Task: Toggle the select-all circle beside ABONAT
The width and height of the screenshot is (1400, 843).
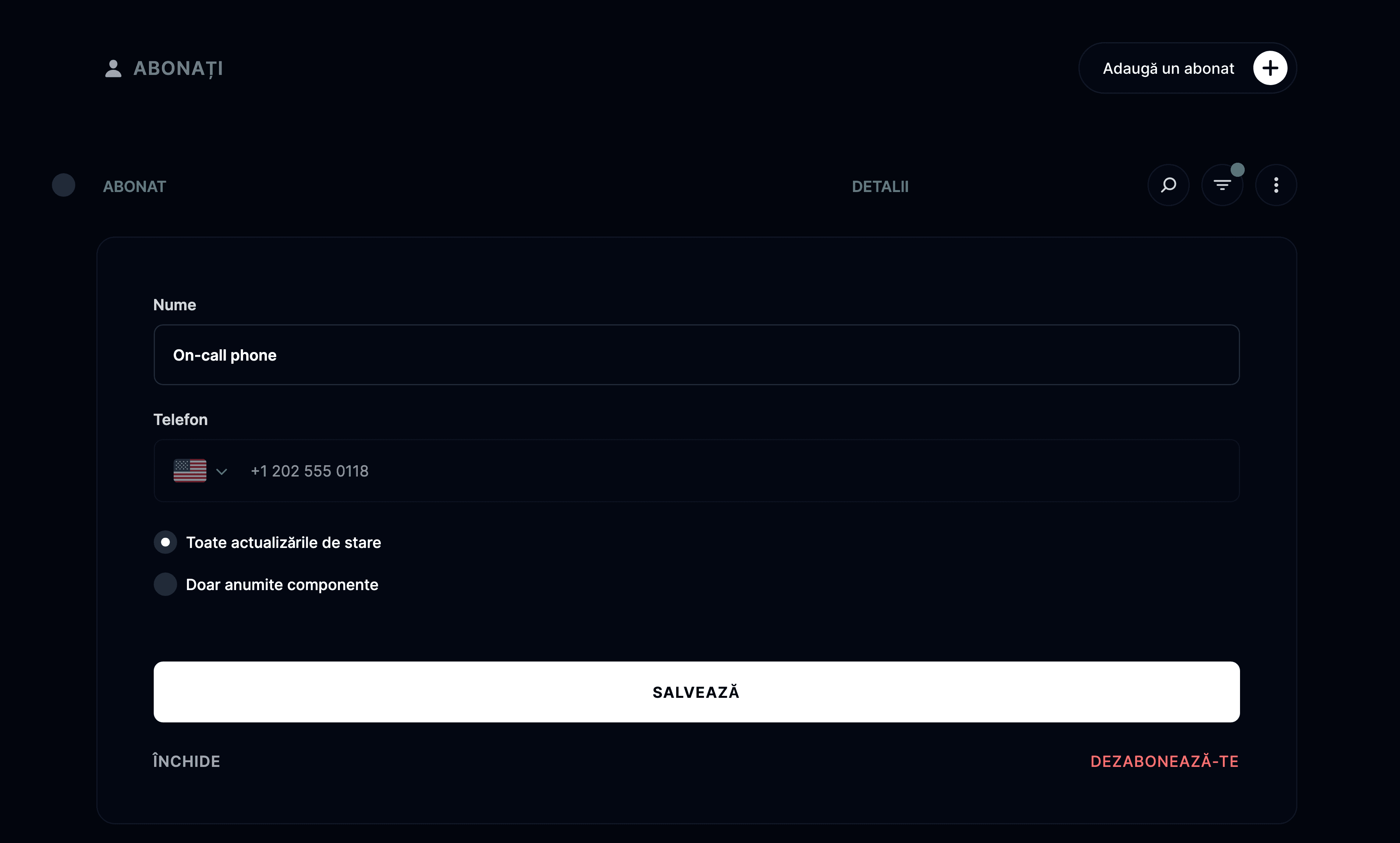Action: (64, 185)
